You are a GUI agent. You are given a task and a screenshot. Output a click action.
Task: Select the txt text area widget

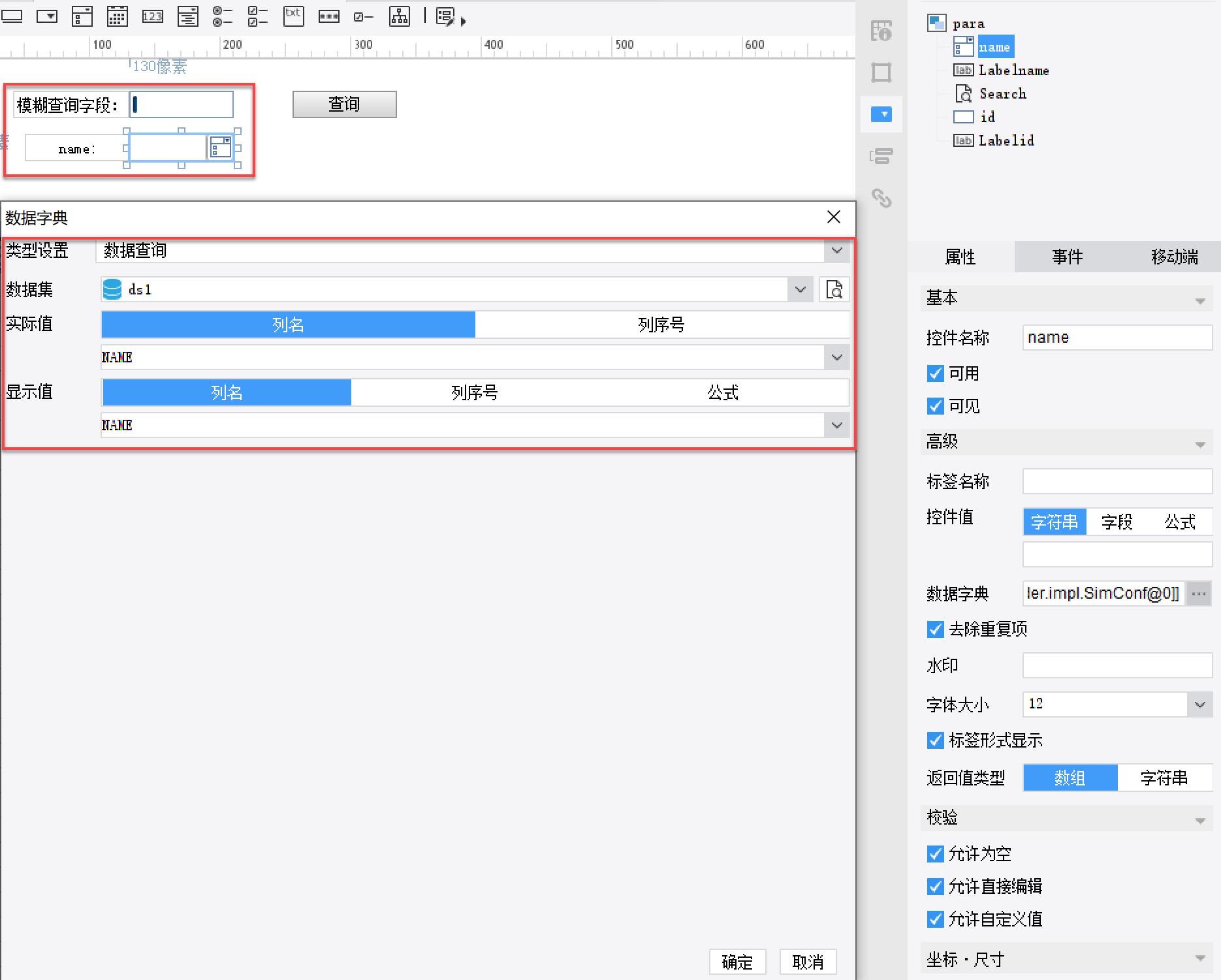click(x=294, y=16)
